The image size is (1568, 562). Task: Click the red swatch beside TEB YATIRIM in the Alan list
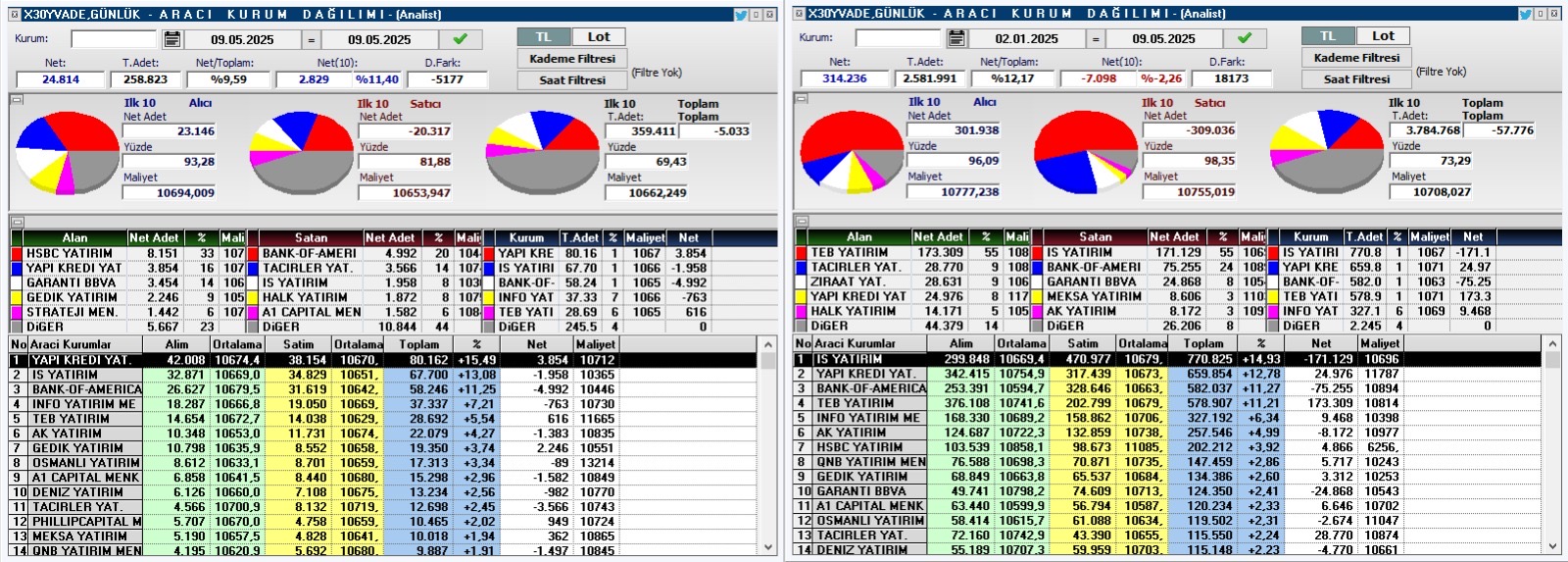801,252
